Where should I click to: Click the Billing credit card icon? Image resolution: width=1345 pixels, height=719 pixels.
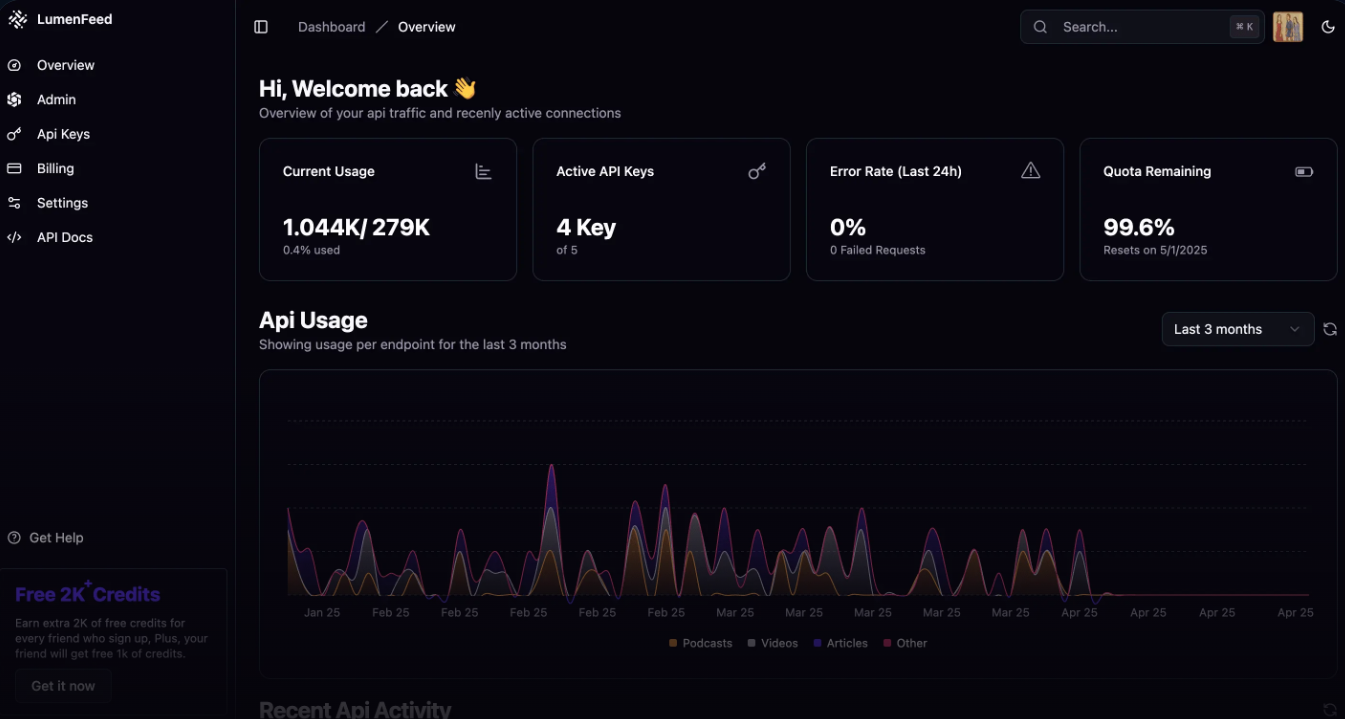(14, 169)
